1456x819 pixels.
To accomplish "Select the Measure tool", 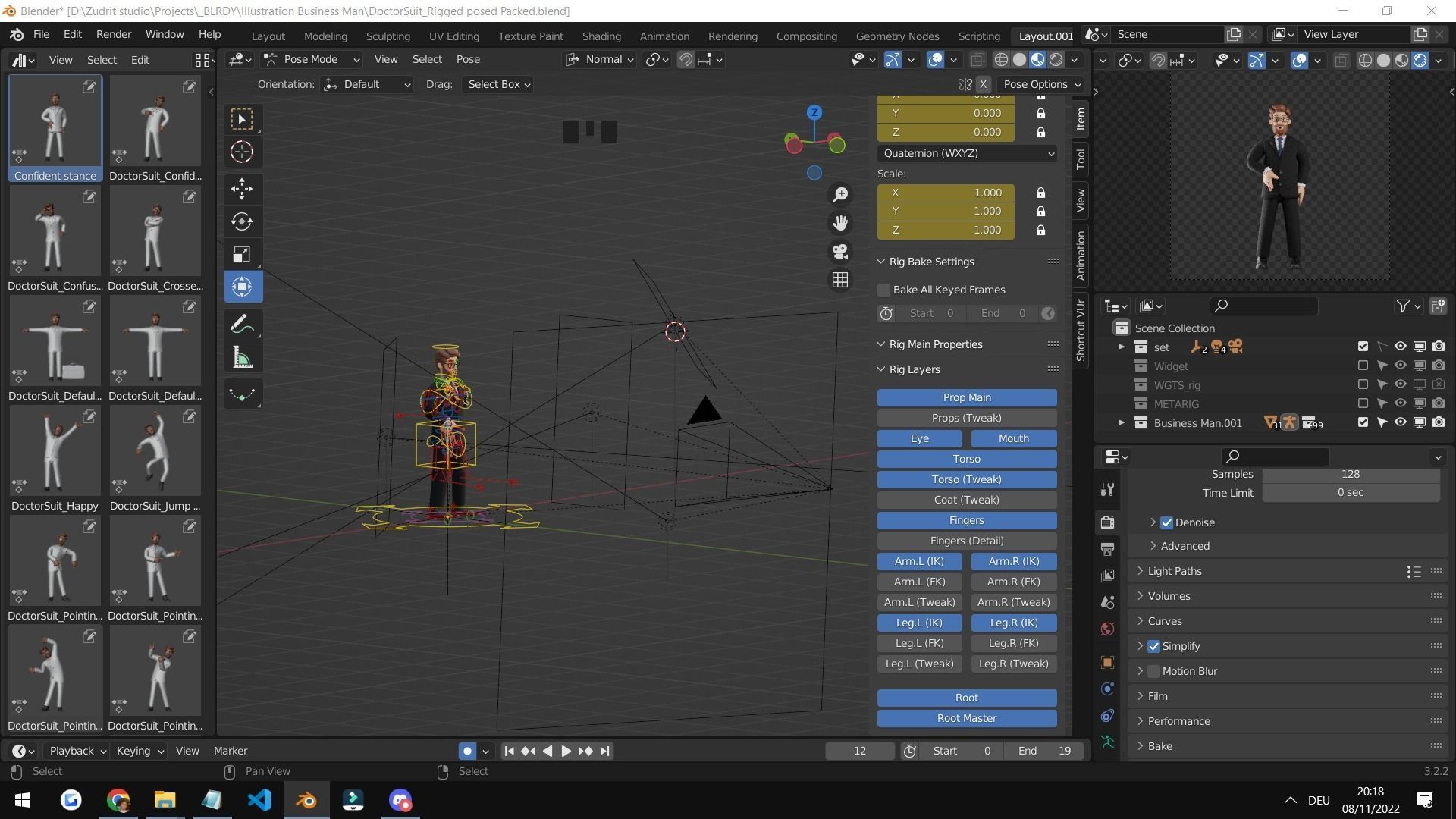I will coord(242,358).
